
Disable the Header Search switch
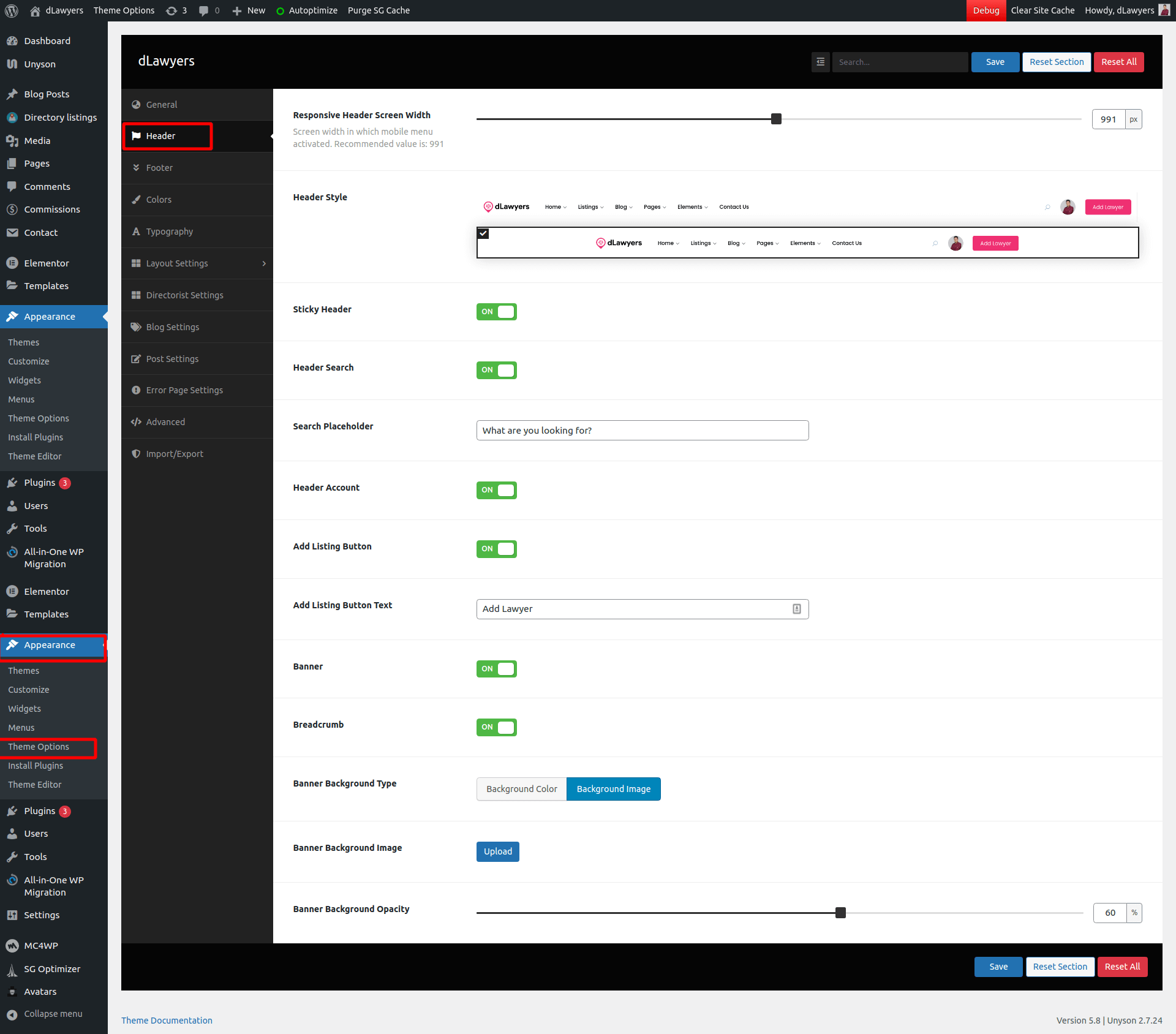point(496,370)
